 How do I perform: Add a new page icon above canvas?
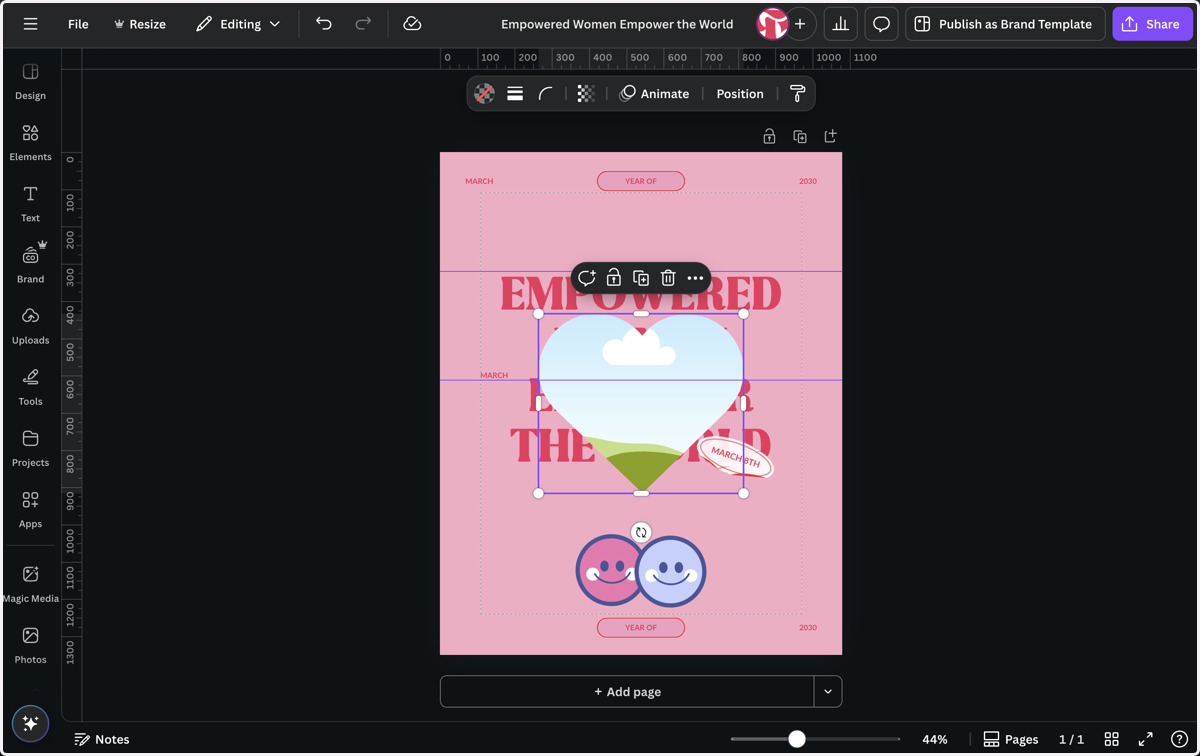830,136
